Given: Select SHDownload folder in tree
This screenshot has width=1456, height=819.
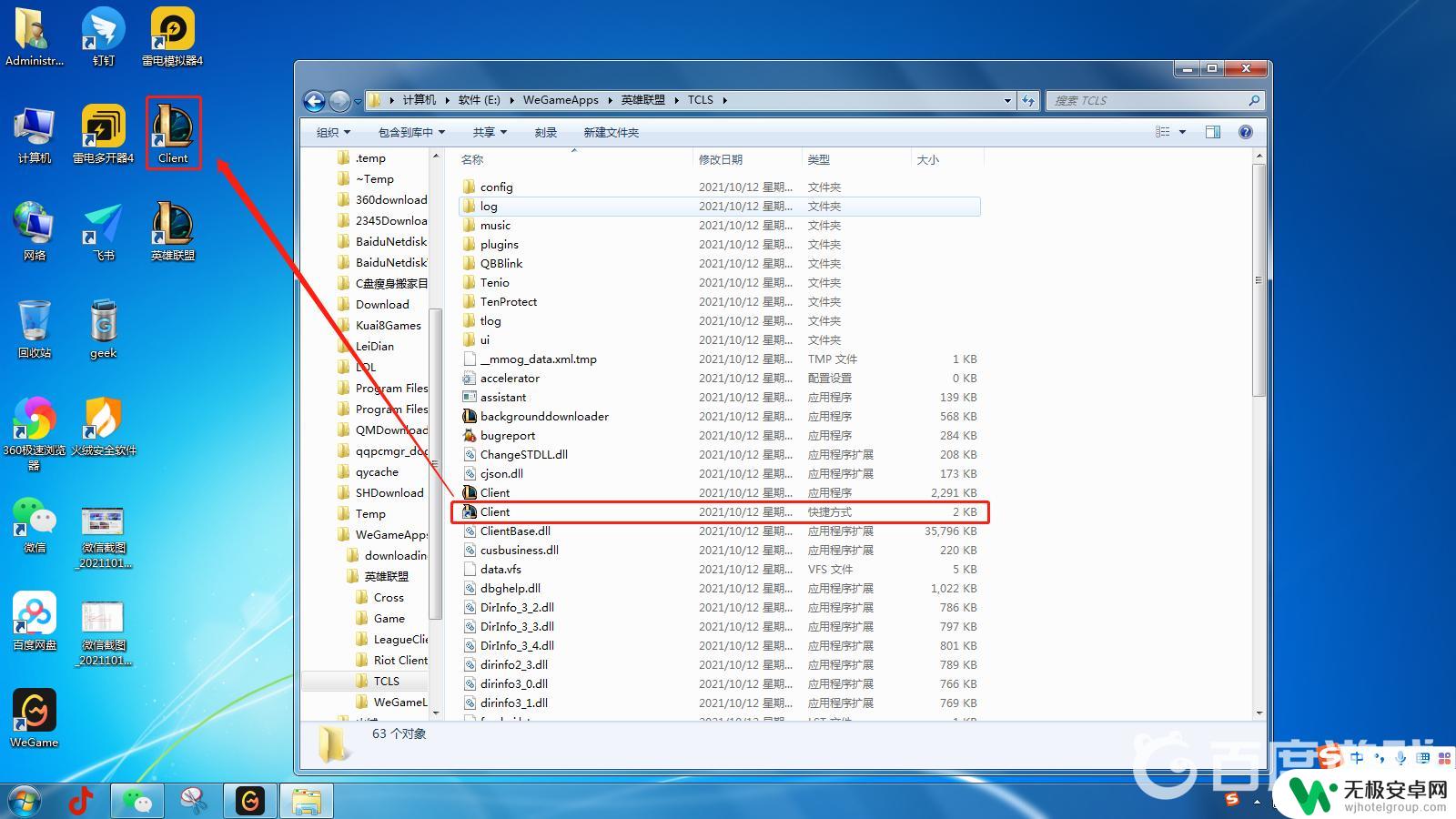Looking at the screenshot, I should [x=389, y=492].
